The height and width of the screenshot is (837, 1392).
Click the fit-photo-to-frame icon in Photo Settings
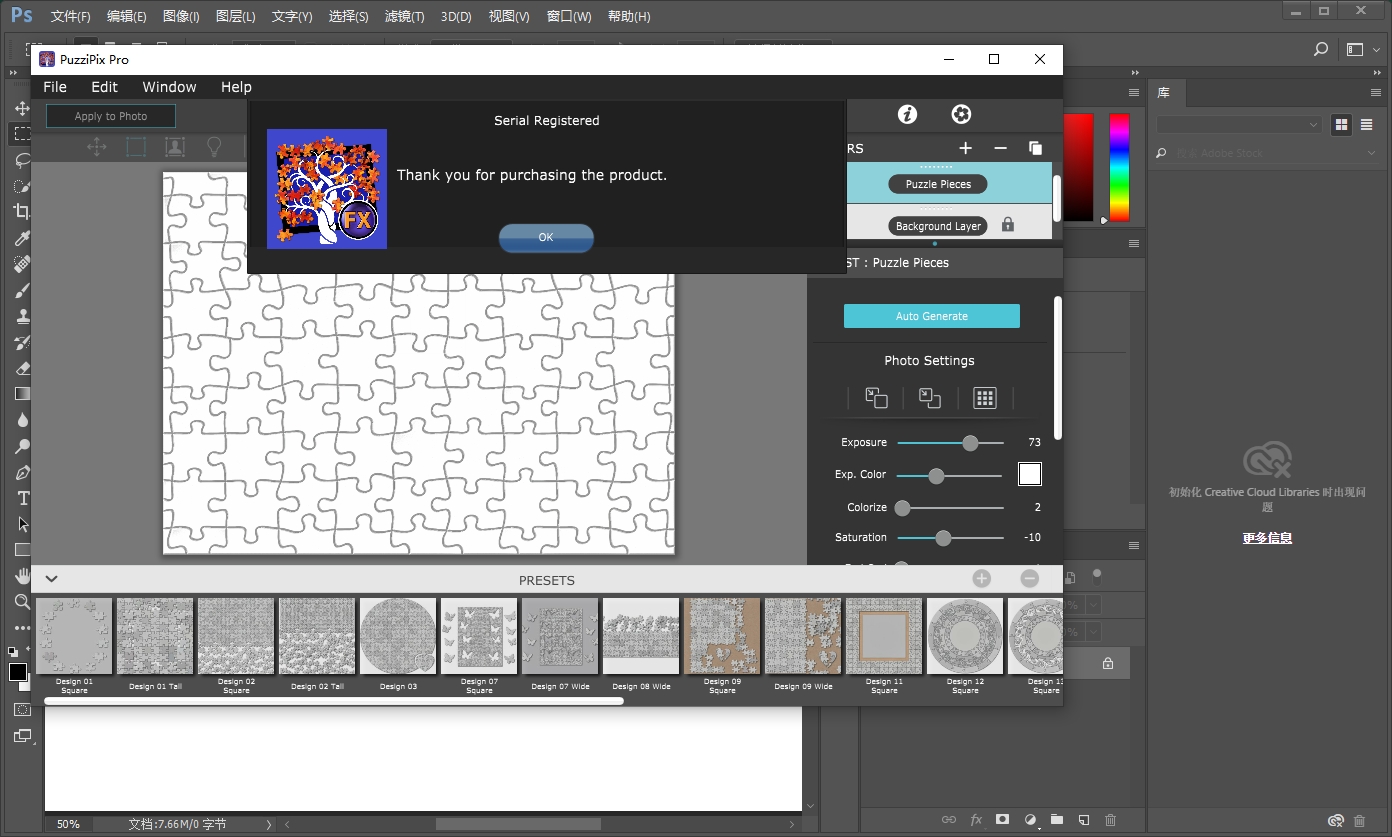coord(876,398)
